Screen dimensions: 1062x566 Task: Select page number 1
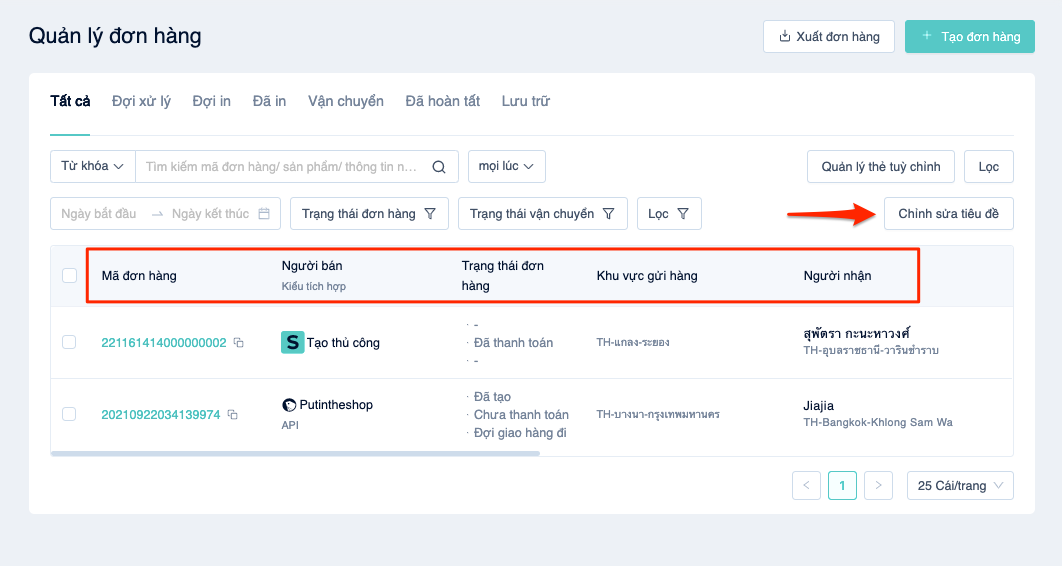tap(842, 485)
